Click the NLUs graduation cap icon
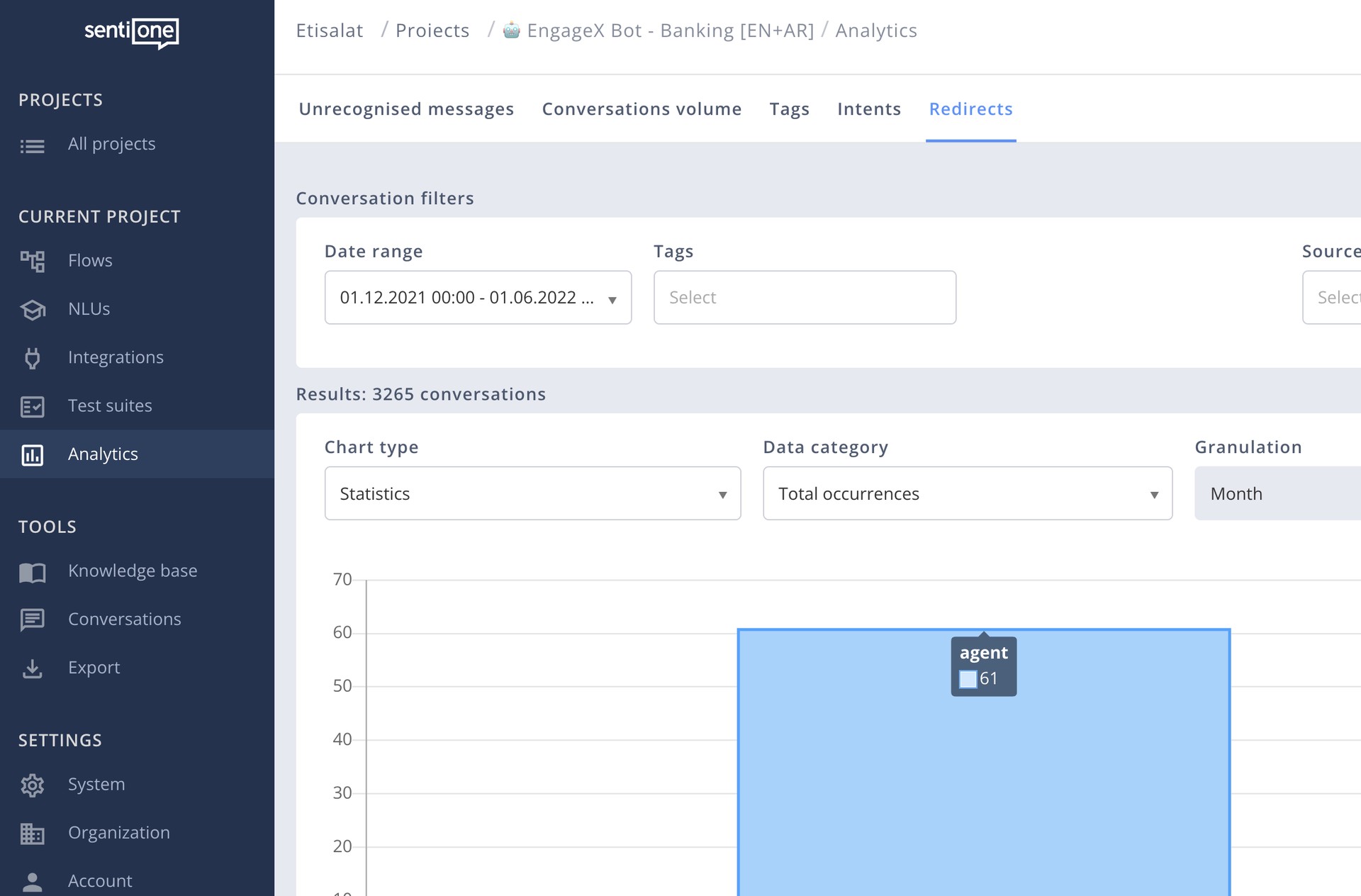 coord(33,310)
